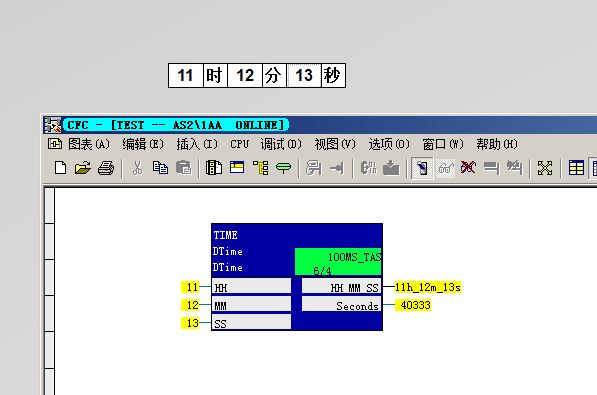Click the yellow grid sheet view icon
The height and width of the screenshot is (395, 597).
tap(576, 168)
